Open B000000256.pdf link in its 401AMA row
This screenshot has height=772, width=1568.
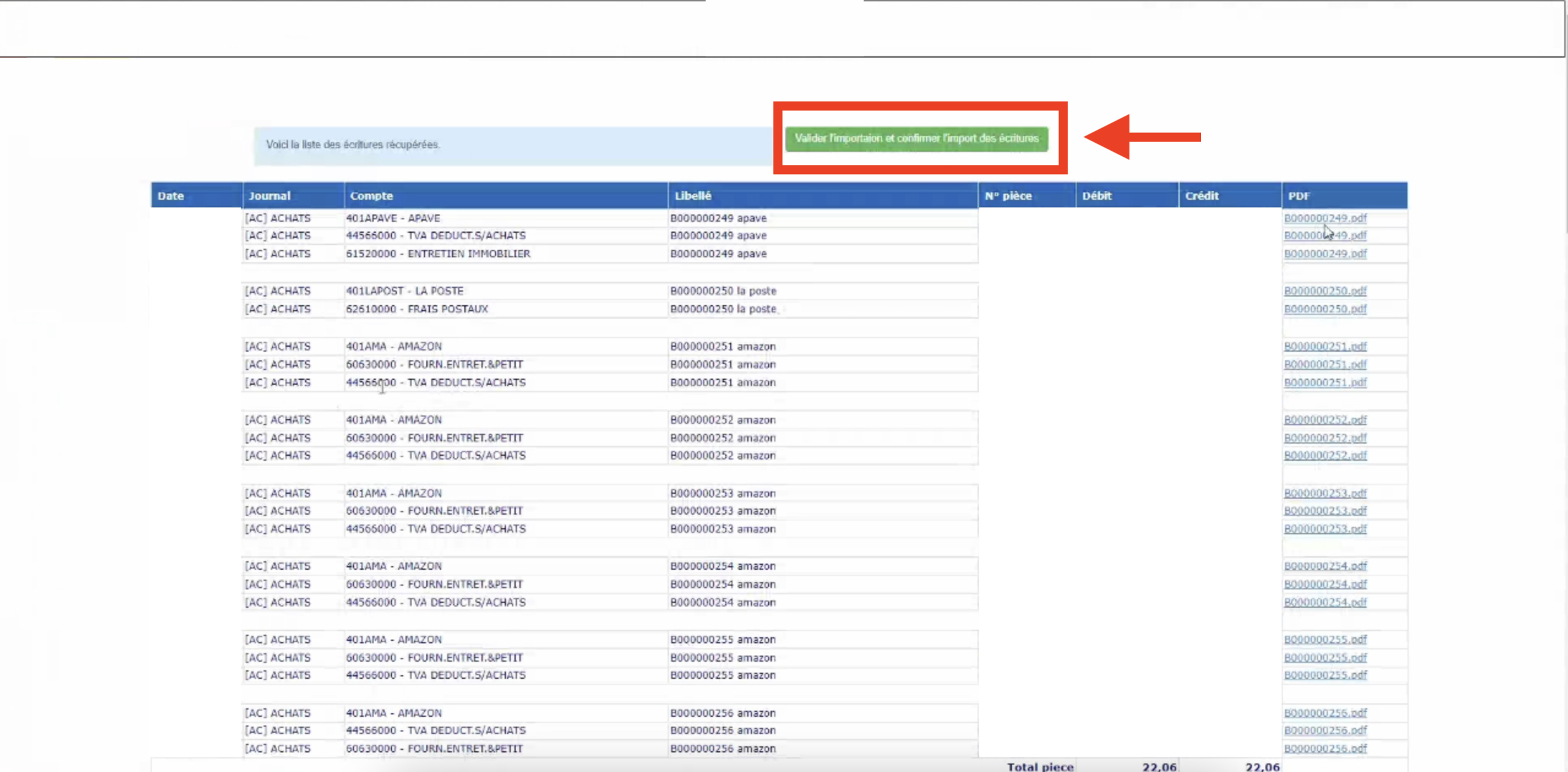coord(1325,713)
